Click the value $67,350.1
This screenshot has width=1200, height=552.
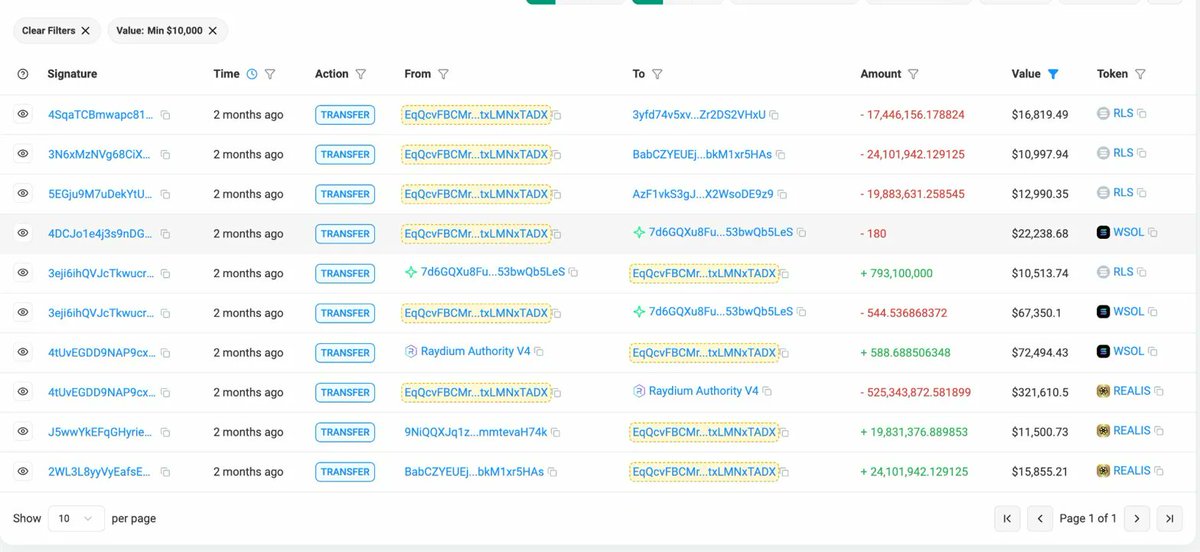pos(1036,312)
